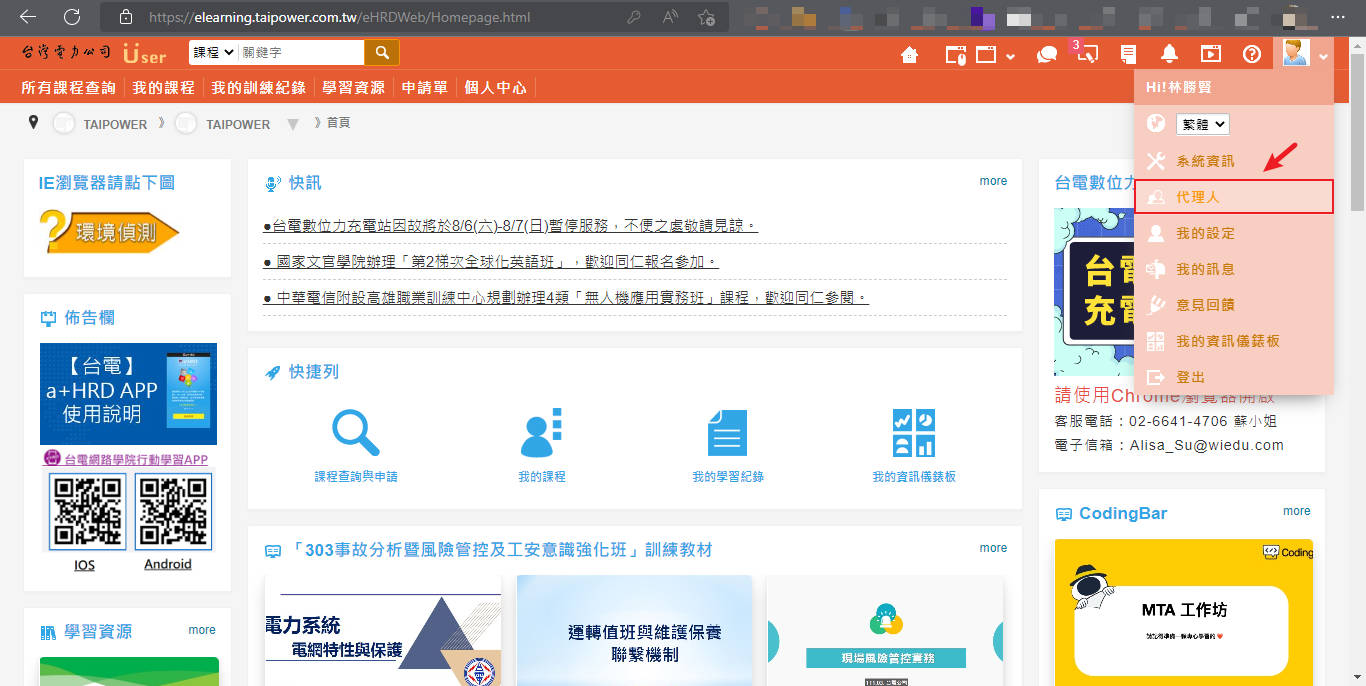Click the 我的資訊儀錶板 dashboard shortcut icon
Viewport: 1366px width, 686px height.
pos(913,433)
